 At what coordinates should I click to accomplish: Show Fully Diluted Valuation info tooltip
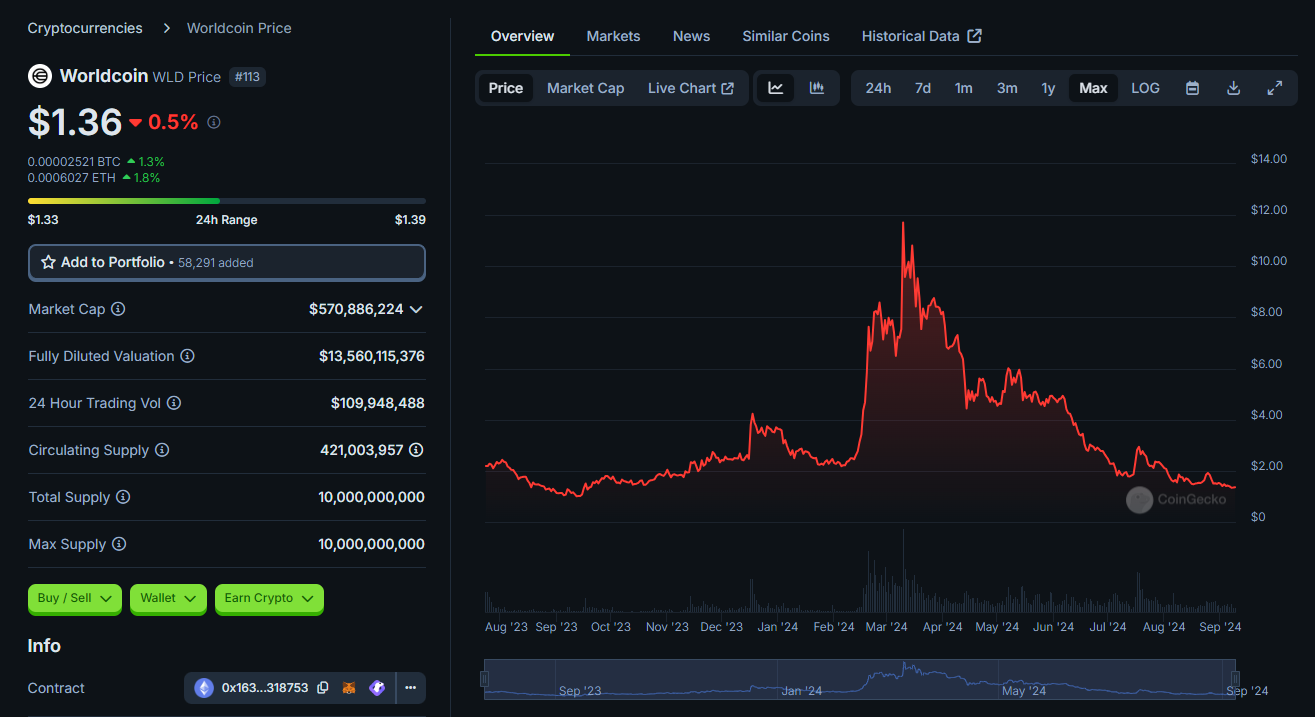point(187,356)
